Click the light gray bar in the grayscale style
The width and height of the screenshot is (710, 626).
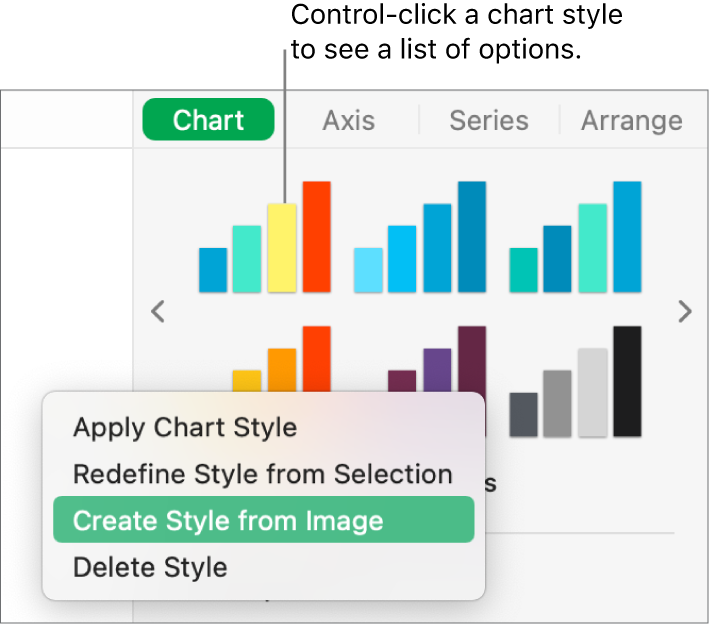tap(592, 392)
